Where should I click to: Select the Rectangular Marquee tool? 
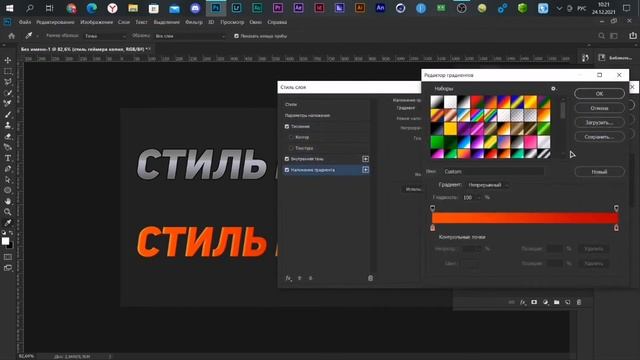8,71
